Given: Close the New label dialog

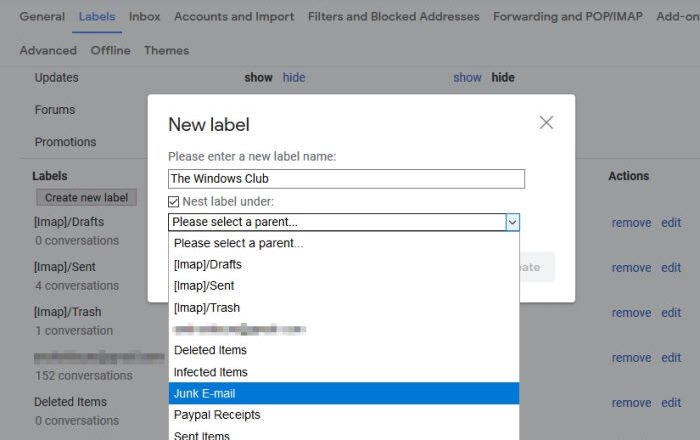Looking at the screenshot, I should (546, 123).
